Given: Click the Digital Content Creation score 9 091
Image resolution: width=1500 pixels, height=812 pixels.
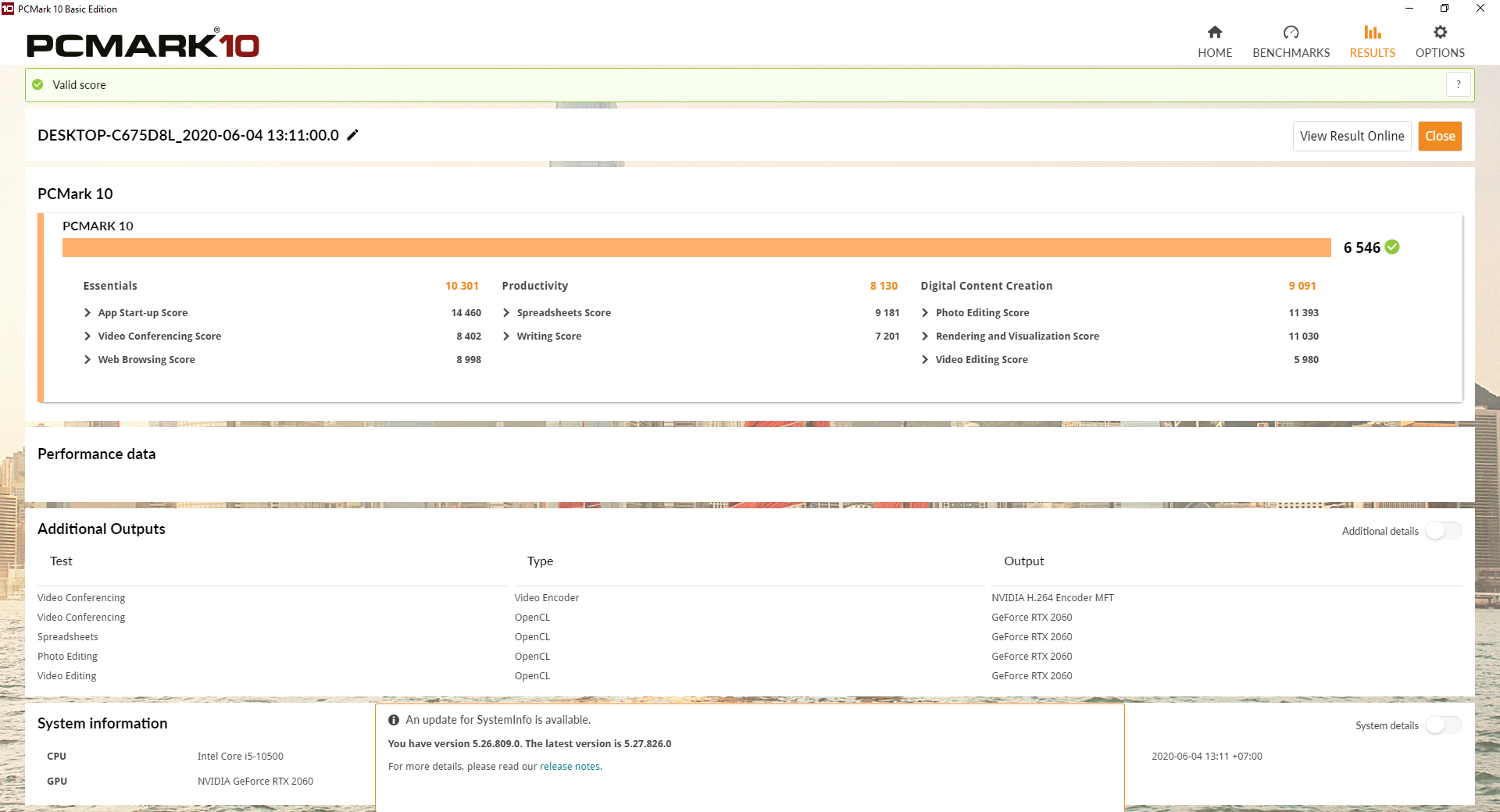Looking at the screenshot, I should 1302,286.
